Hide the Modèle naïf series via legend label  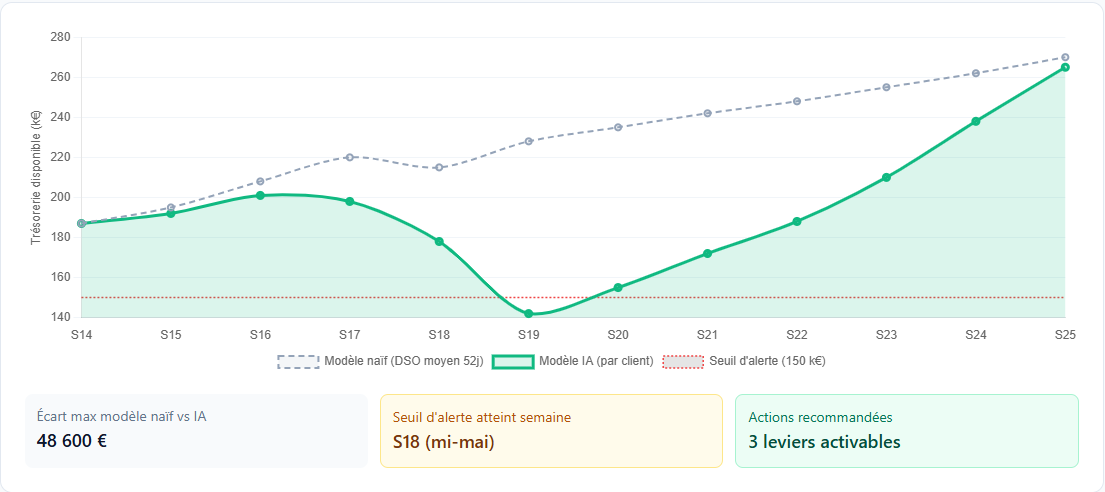pos(403,361)
